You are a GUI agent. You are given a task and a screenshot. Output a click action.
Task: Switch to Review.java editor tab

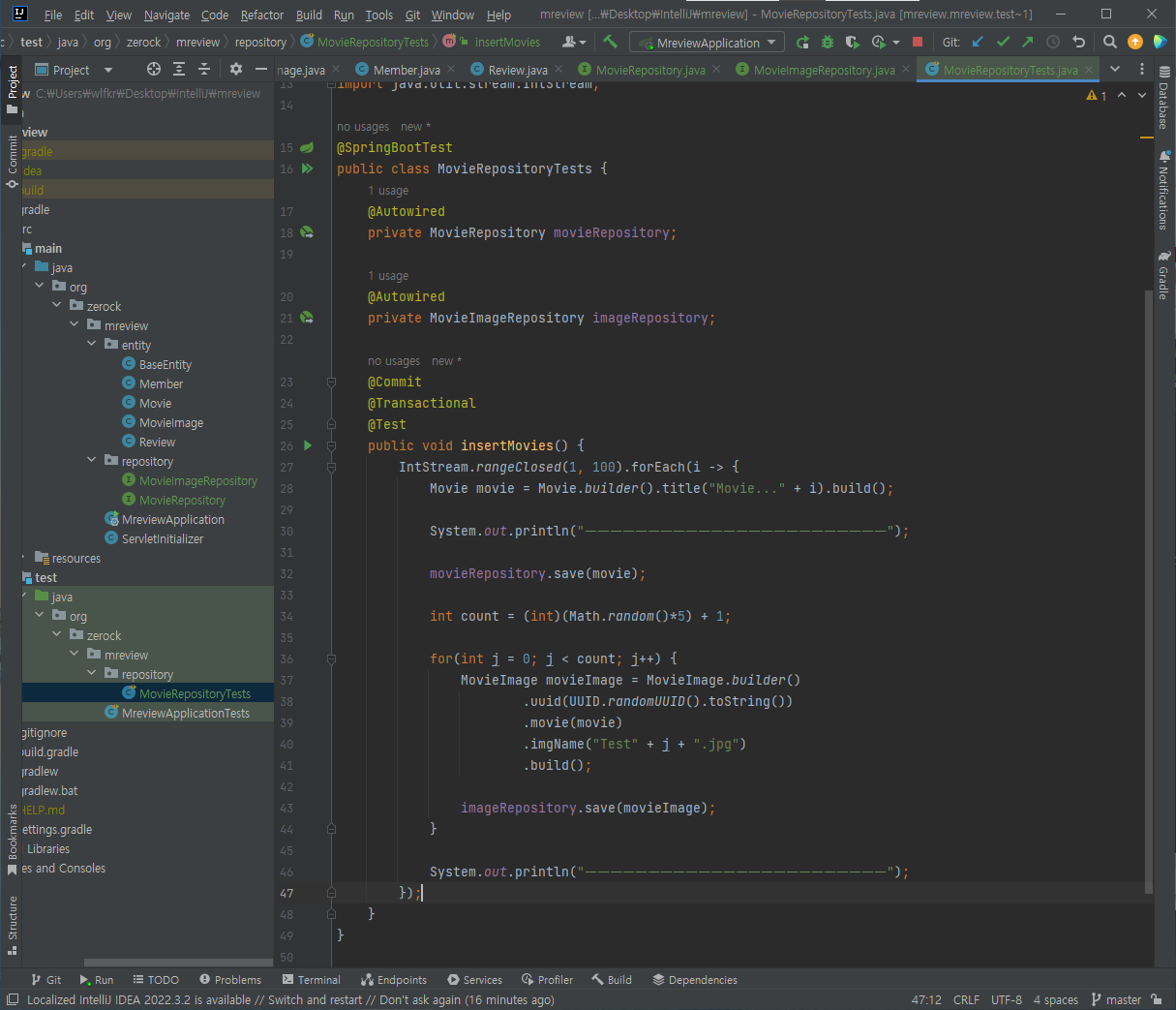pyautogui.click(x=517, y=70)
